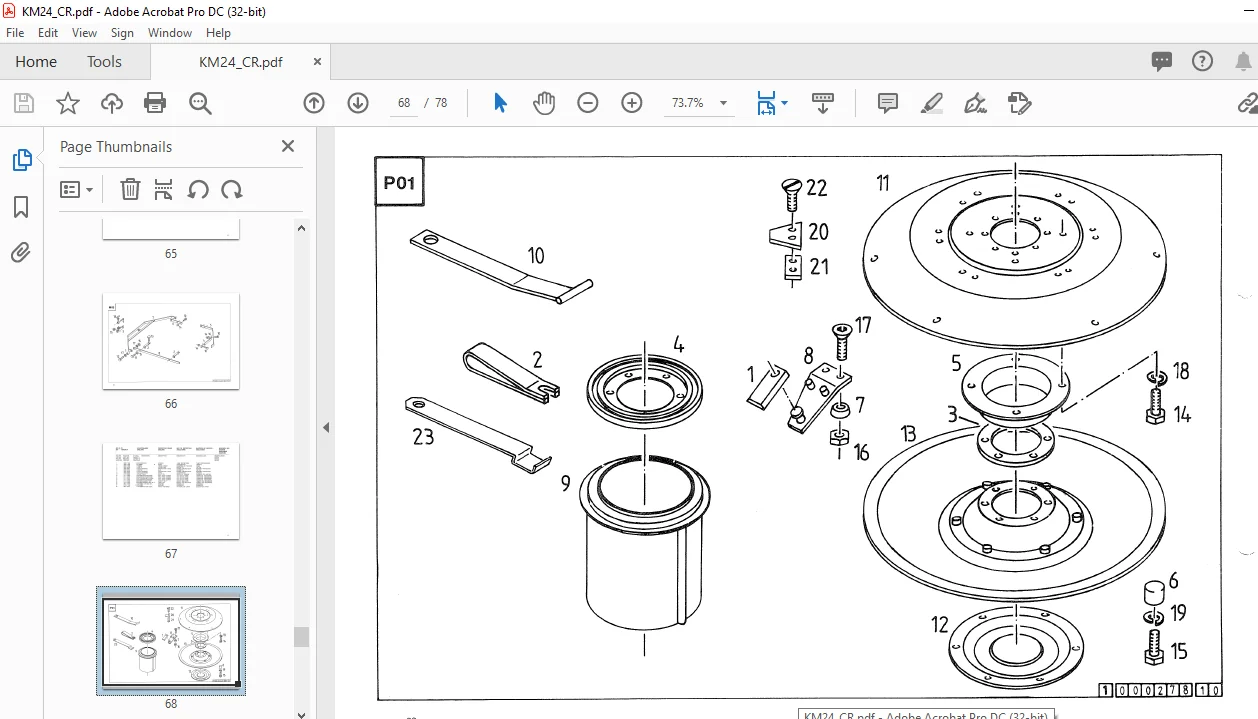This screenshot has height=719, width=1258.
Task: Select the page 67 thumbnail
Action: [x=171, y=491]
